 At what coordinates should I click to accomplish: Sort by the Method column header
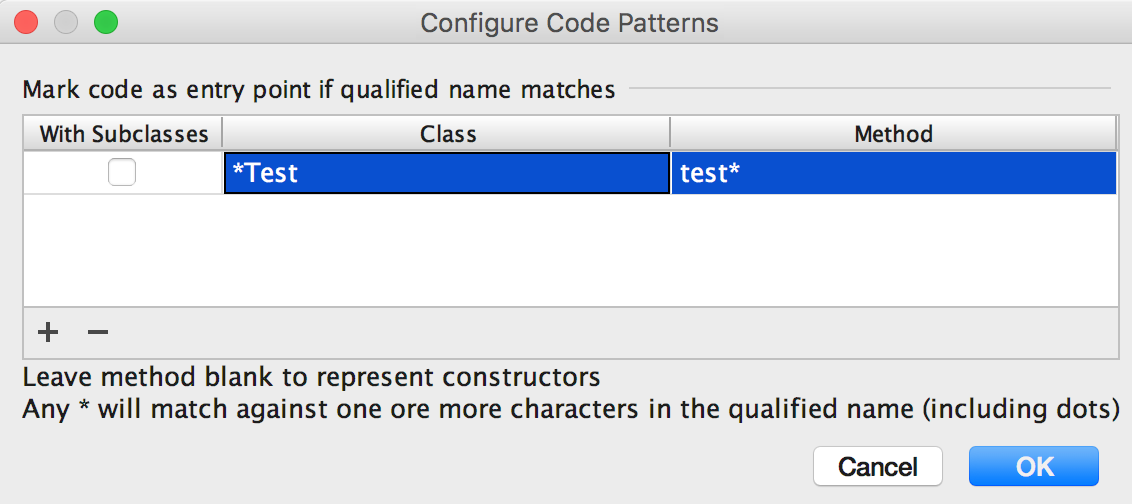[x=894, y=134]
